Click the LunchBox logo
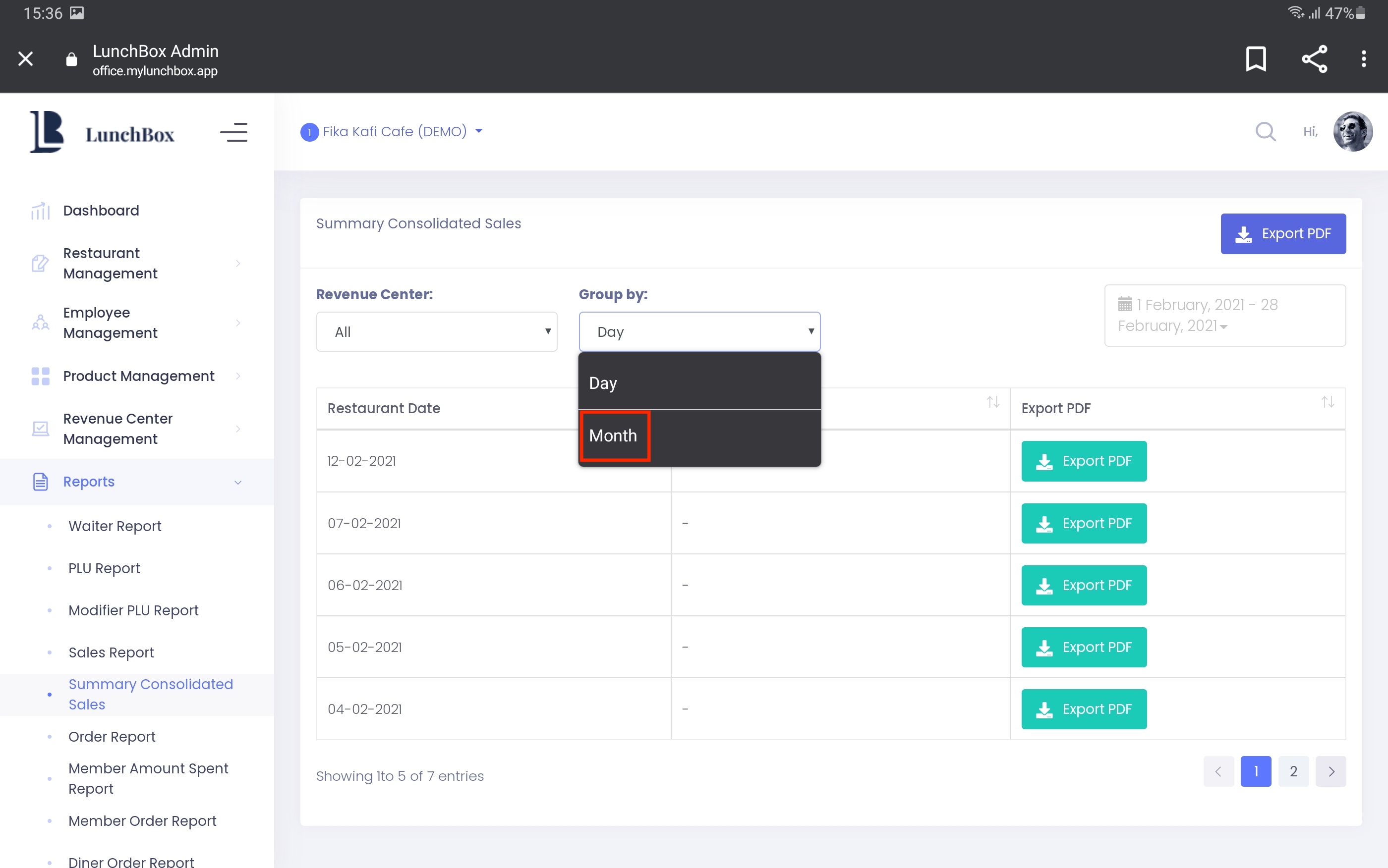 102,132
